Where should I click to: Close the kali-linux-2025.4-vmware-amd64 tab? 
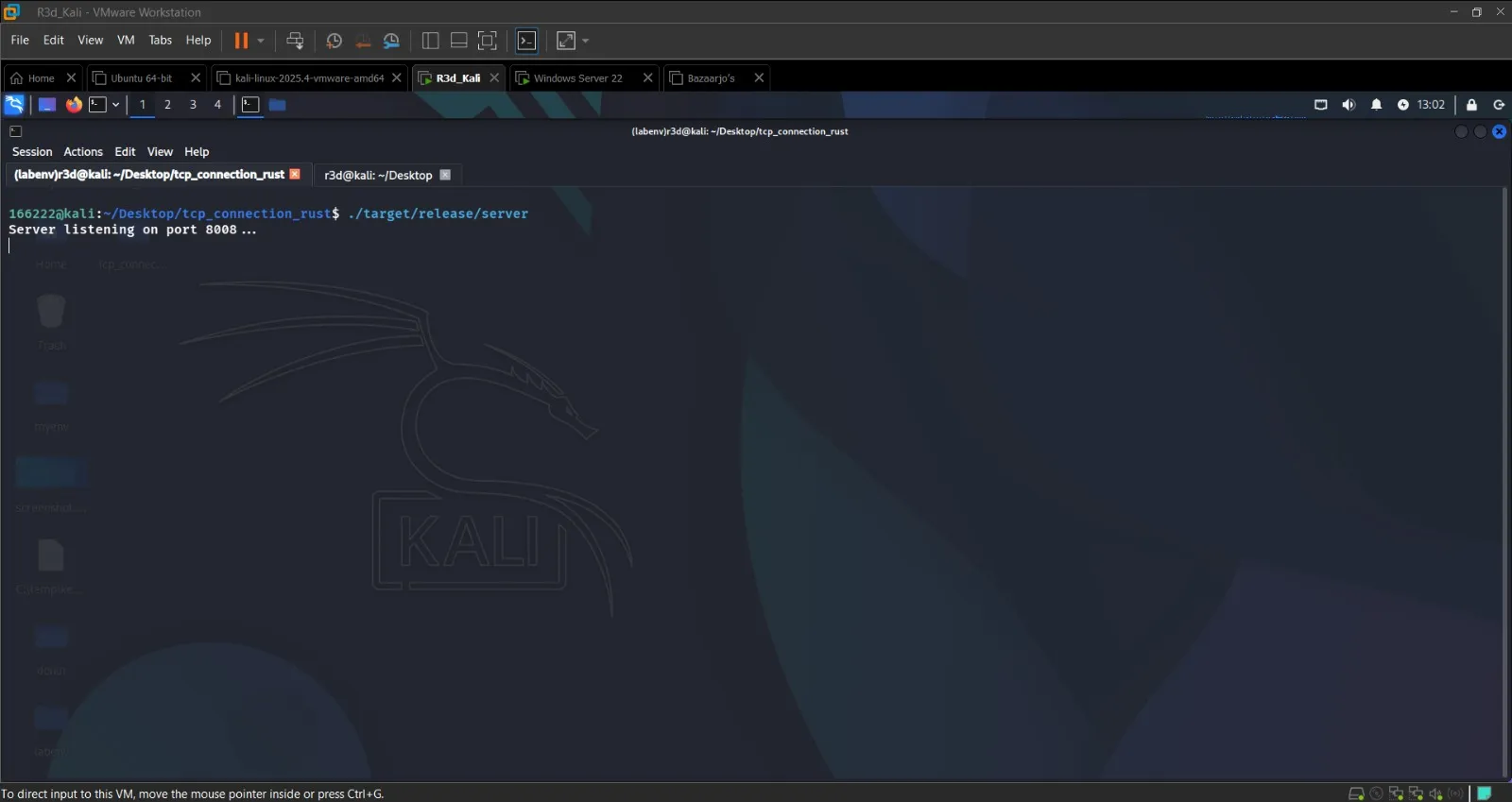[397, 78]
